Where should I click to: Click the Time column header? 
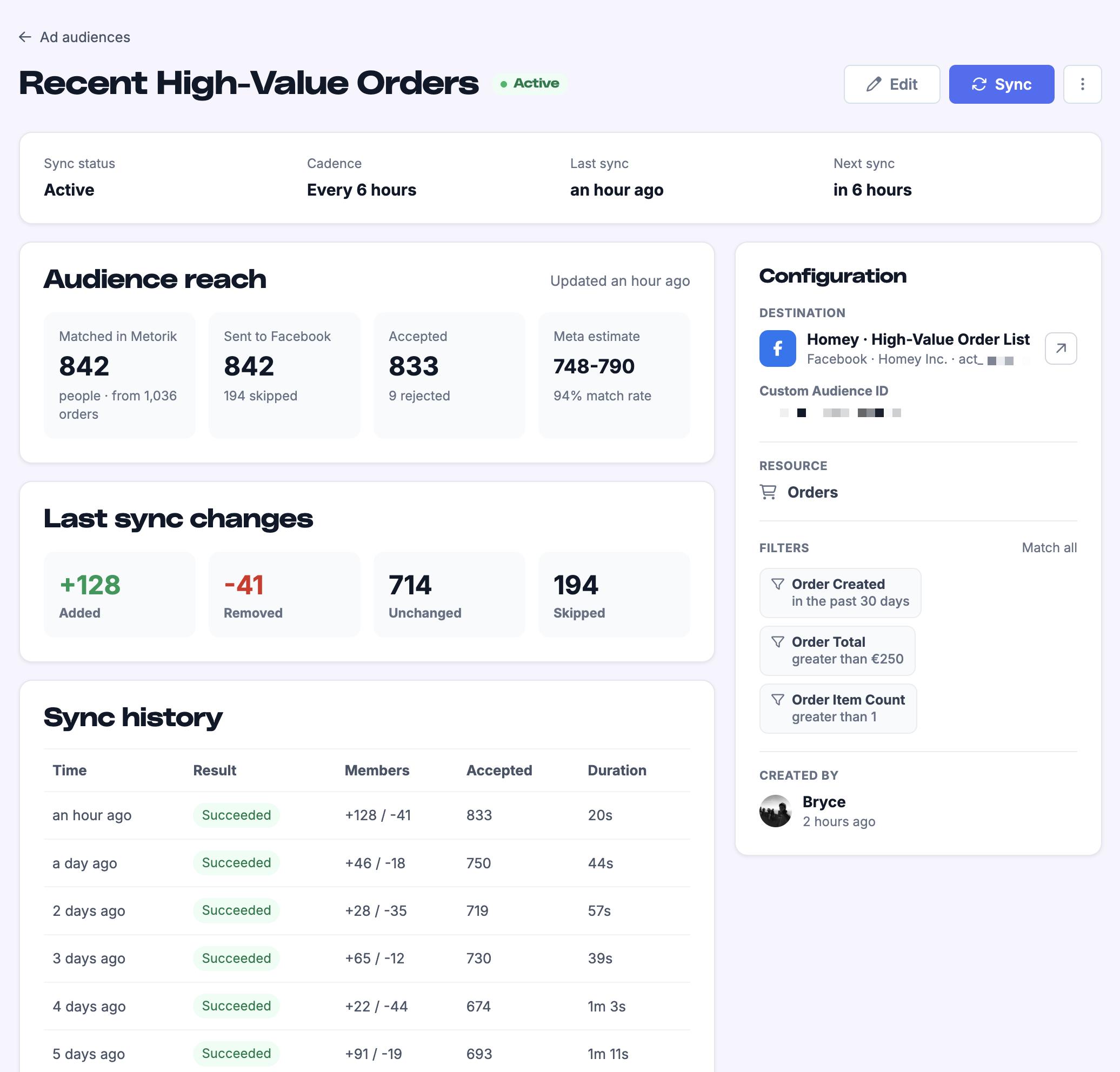pyautogui.click(x=70, y=770)
